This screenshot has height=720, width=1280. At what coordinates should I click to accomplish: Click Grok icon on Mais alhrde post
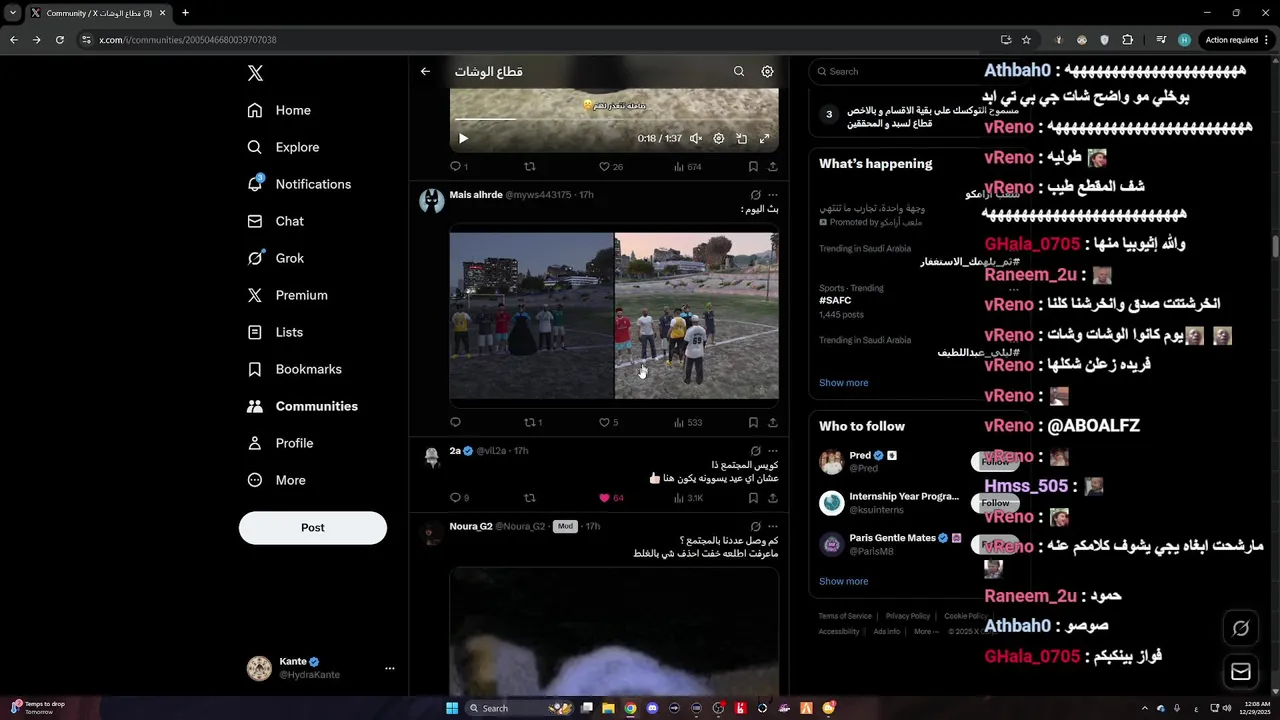(755, 195)
